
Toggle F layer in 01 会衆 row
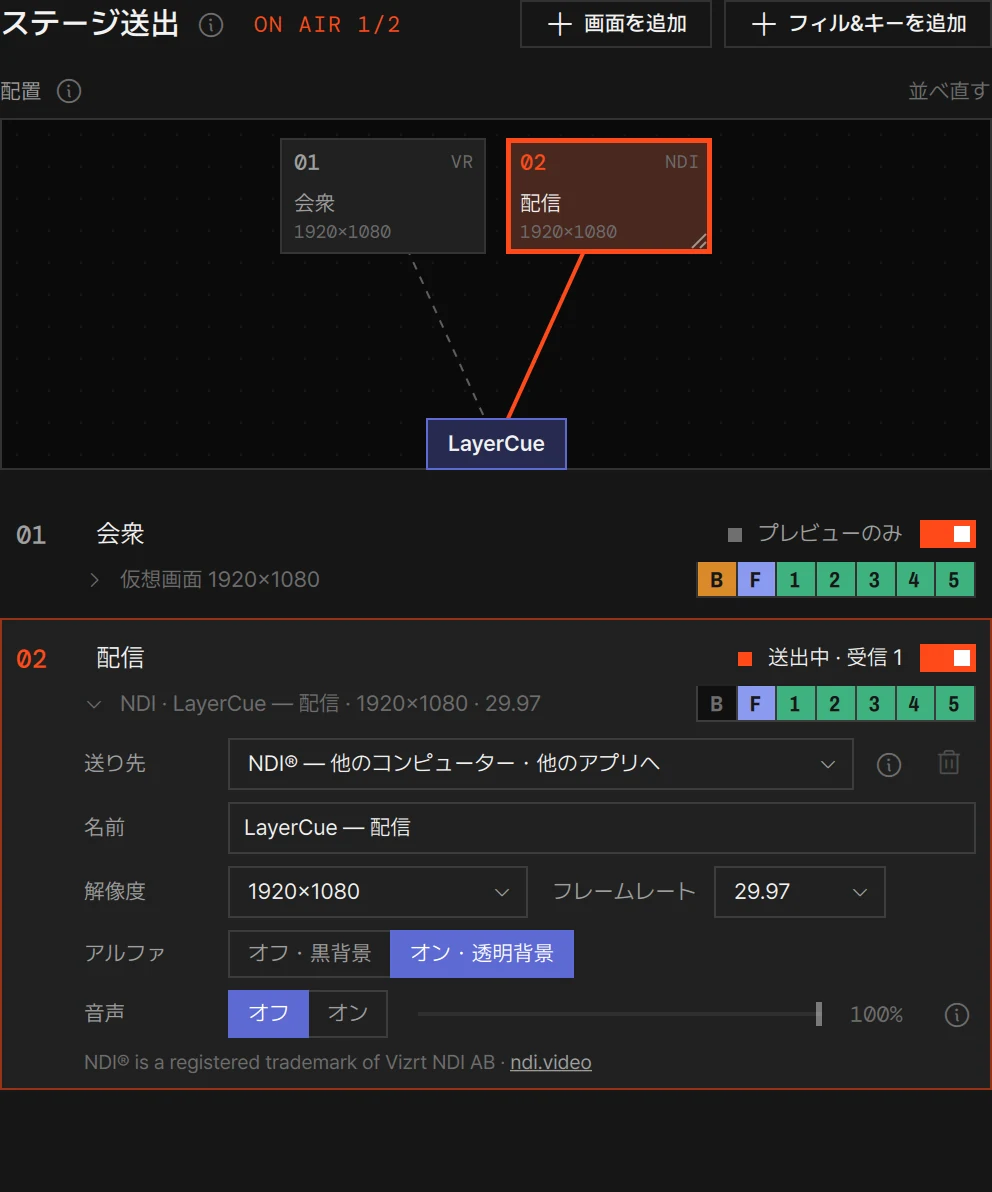(756, 580)
